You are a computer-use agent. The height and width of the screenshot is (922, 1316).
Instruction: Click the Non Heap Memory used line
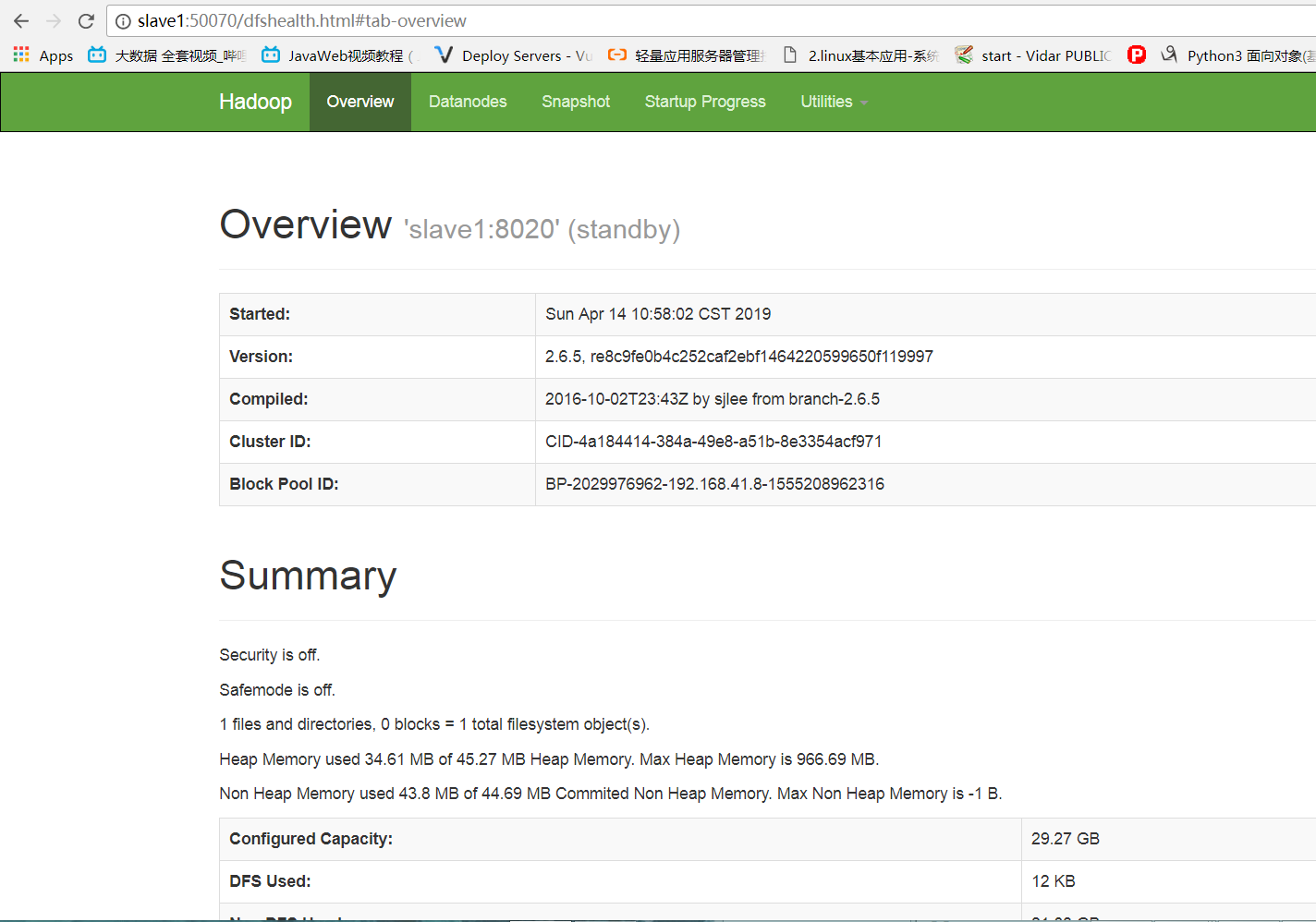click(x=611, y=794)
